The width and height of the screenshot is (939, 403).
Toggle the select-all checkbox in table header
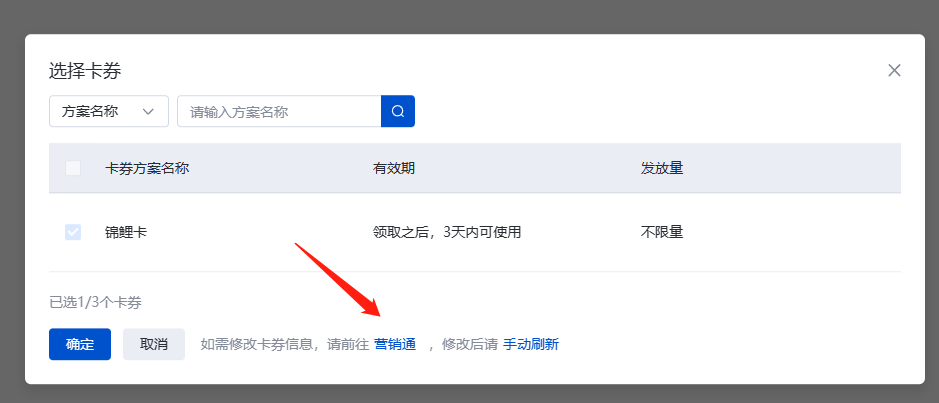click(73, 168)
